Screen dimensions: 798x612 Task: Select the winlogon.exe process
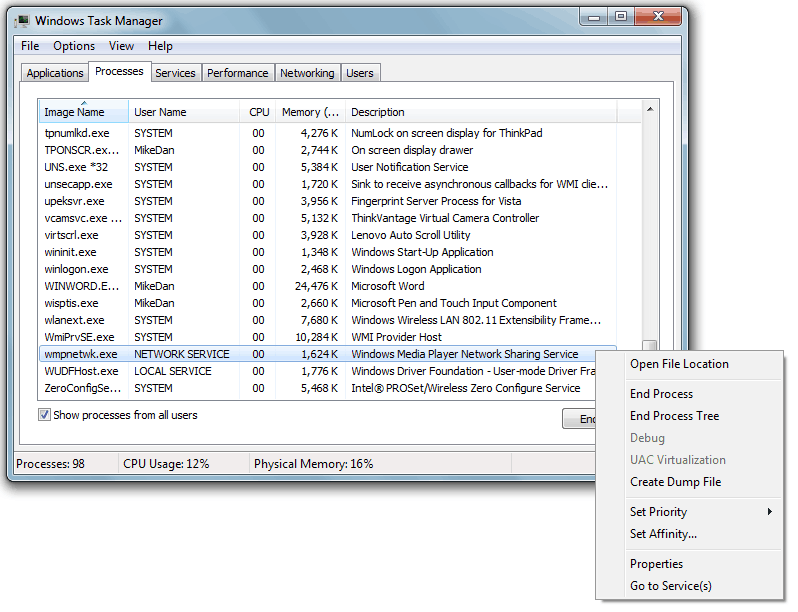(x=327, y=269)
